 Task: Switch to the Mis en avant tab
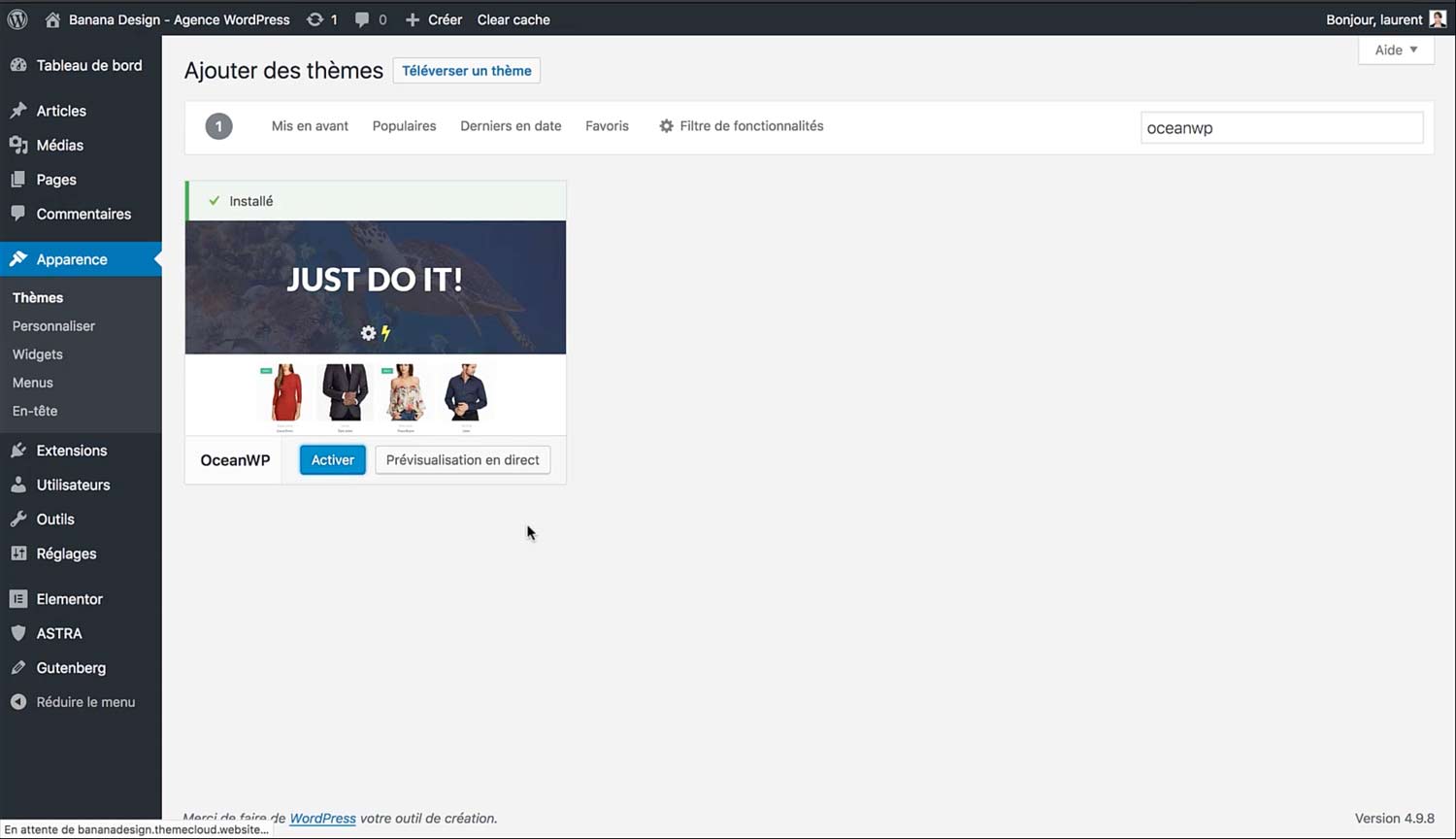tap(310, 126)
